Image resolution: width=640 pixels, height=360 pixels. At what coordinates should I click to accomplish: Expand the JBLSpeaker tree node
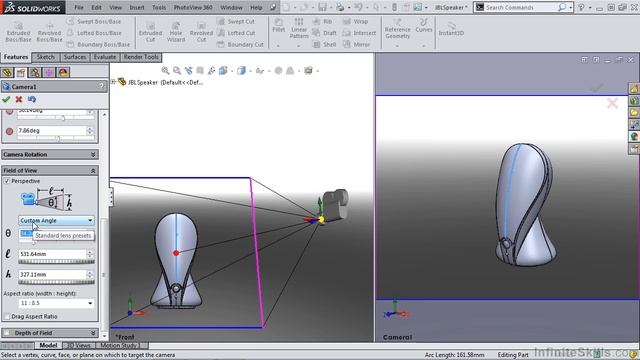[113, 82]
